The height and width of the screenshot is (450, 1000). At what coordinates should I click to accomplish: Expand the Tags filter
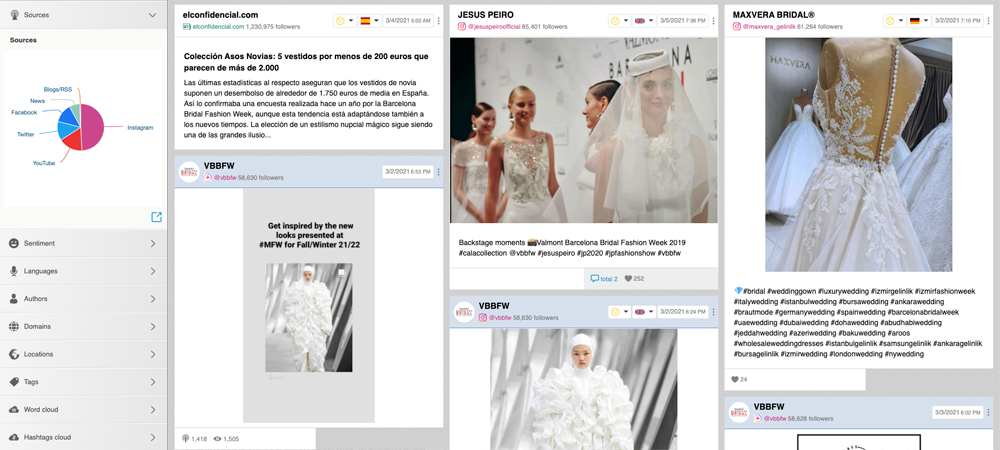(x=153, y=382)
